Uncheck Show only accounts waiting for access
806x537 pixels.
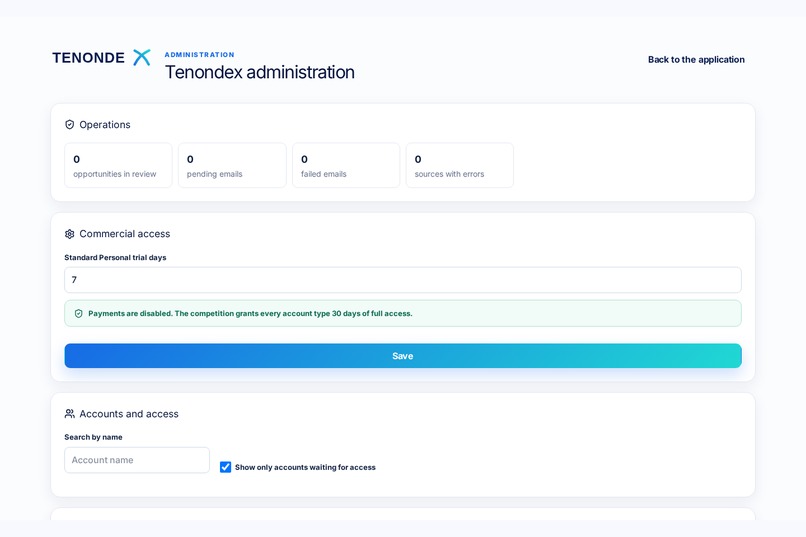tap(225, 467)
